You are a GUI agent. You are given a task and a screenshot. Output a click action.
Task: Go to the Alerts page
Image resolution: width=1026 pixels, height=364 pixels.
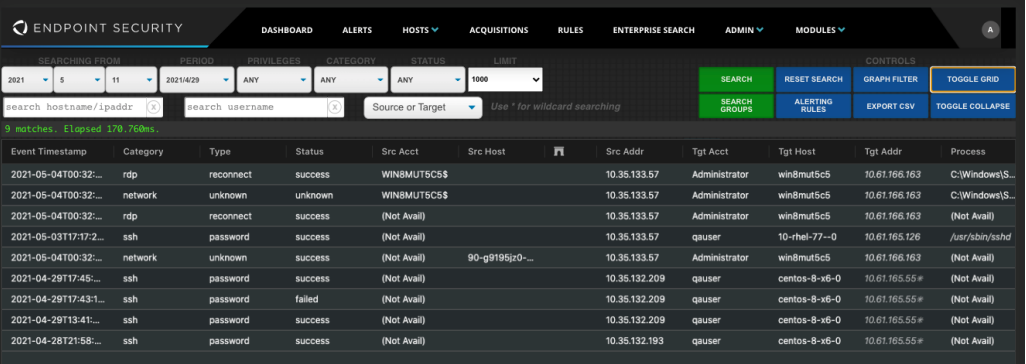357,30
